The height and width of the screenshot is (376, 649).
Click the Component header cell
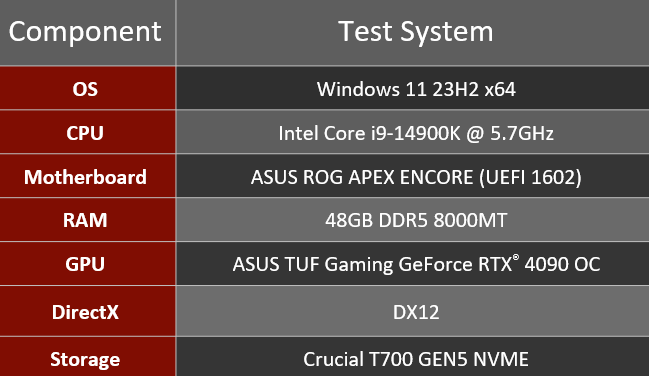(87, 32)
